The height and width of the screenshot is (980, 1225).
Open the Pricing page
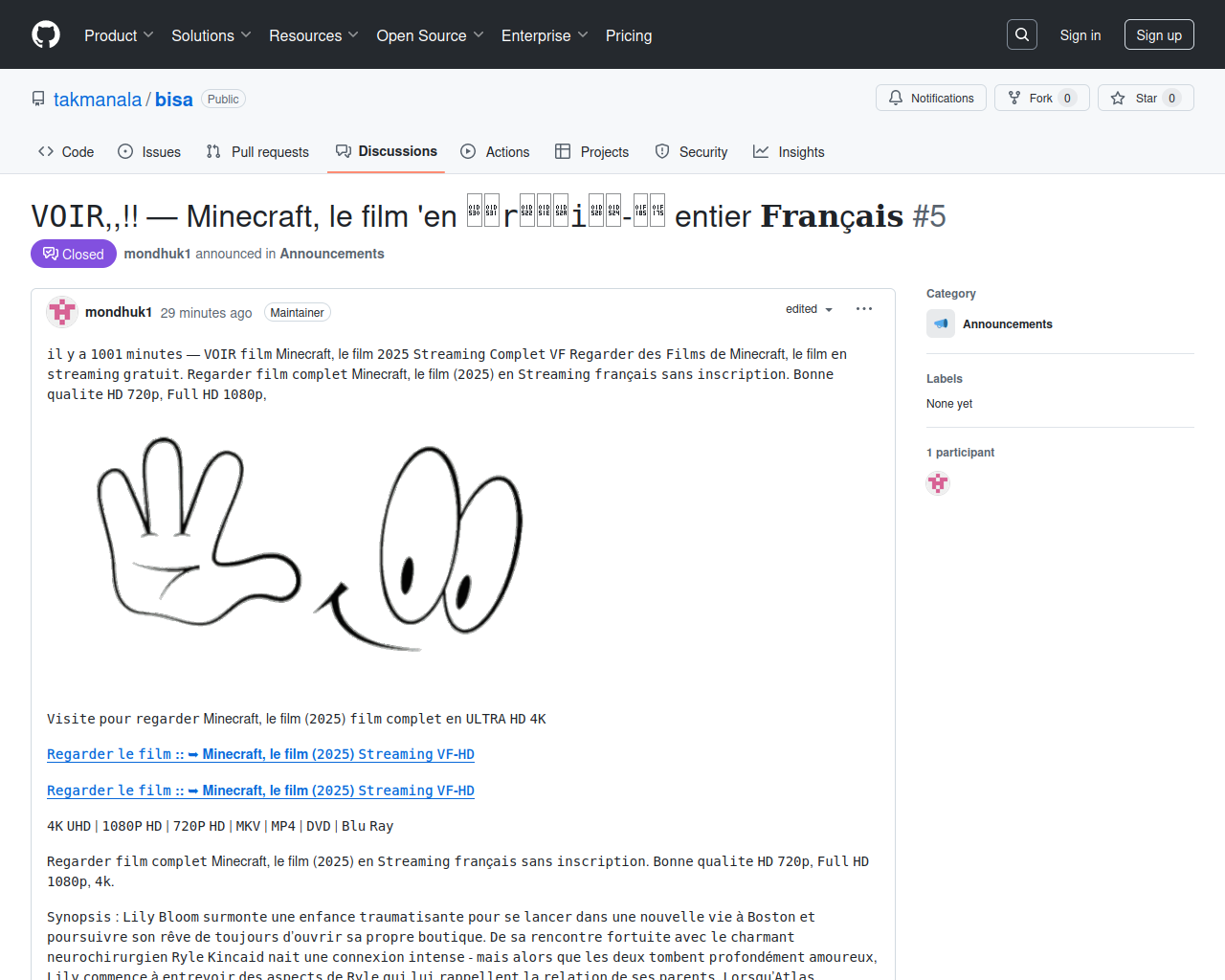click(629, 35)
